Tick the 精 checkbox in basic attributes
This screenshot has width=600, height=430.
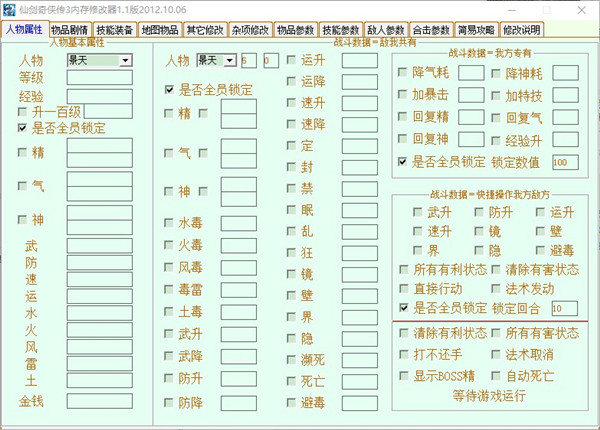(x=23, y=153)
